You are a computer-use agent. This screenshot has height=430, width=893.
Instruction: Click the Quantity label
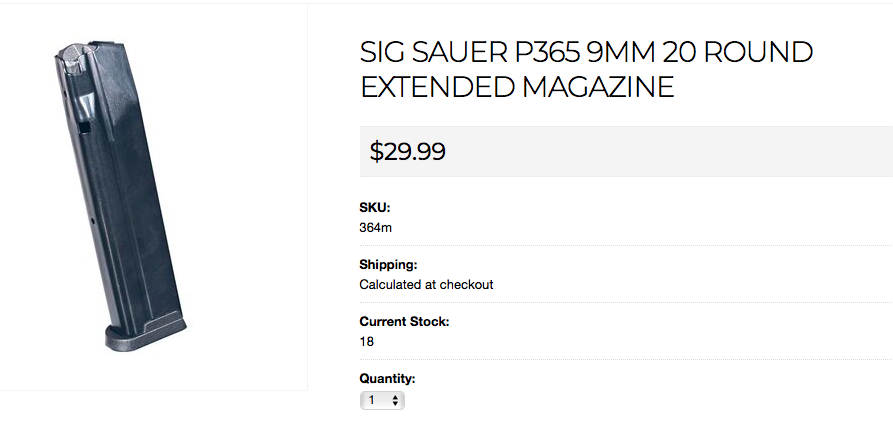pyautogui.click(x=387, y=379)
